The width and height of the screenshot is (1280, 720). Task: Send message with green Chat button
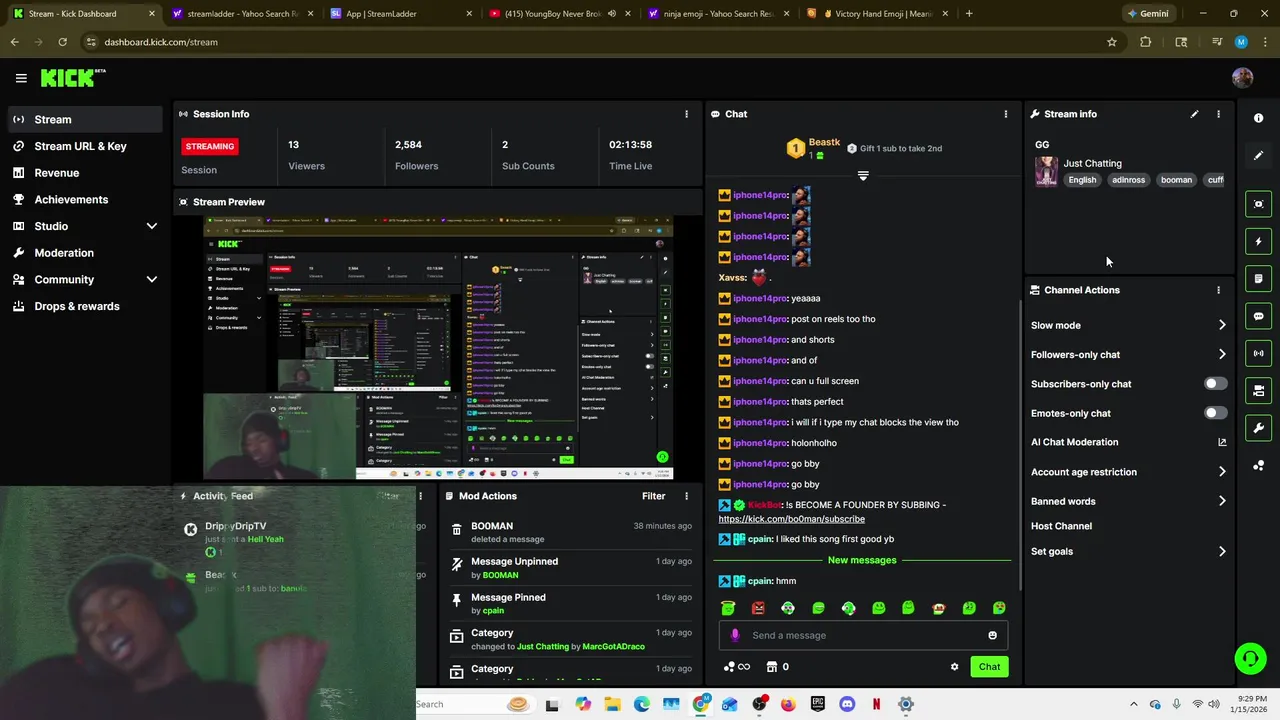989,667
